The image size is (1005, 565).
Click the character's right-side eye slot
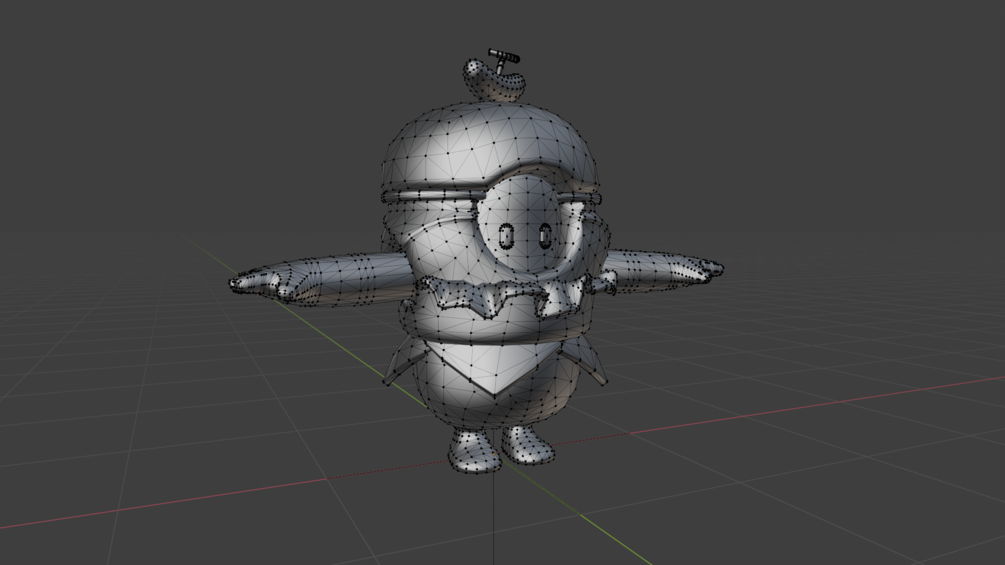click(x=544, y=236)
